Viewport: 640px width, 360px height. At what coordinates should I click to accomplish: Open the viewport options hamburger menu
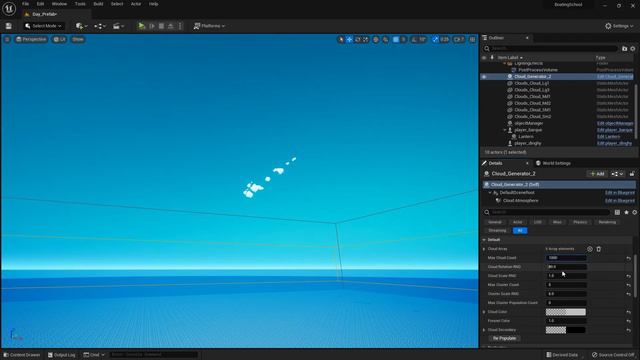pyautogui.click(x=7, y=40)
